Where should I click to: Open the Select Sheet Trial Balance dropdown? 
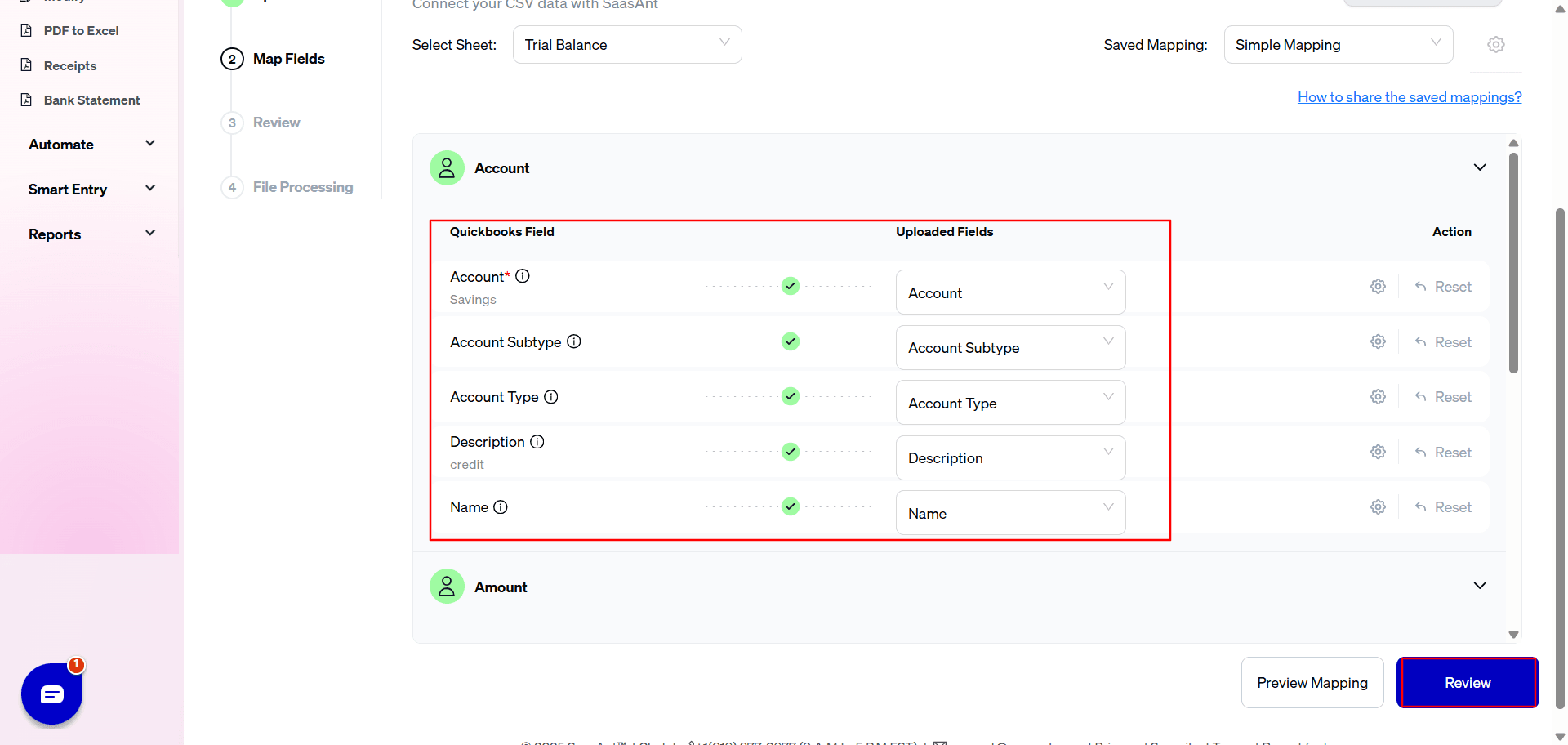[627, 45]
